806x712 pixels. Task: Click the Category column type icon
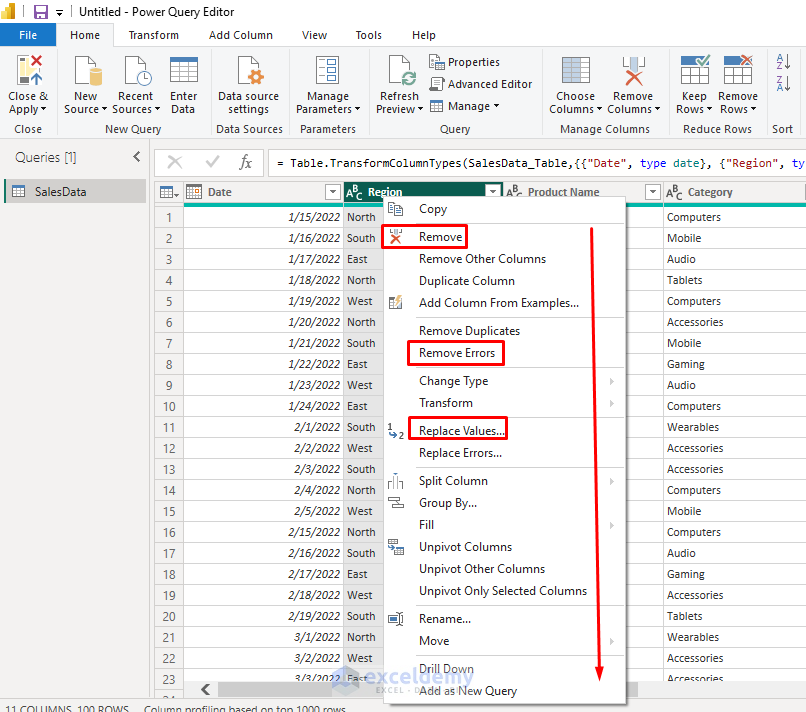point(674,192)
